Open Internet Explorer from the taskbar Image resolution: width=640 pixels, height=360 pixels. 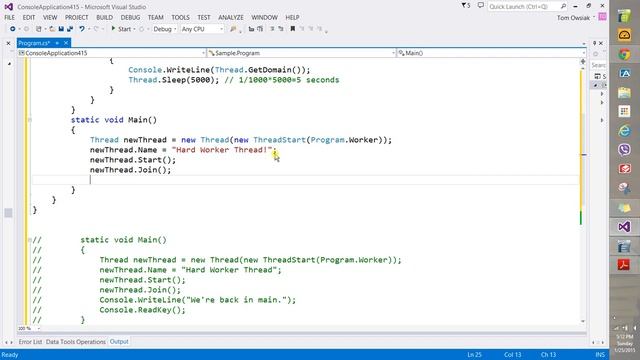(624, 131)
